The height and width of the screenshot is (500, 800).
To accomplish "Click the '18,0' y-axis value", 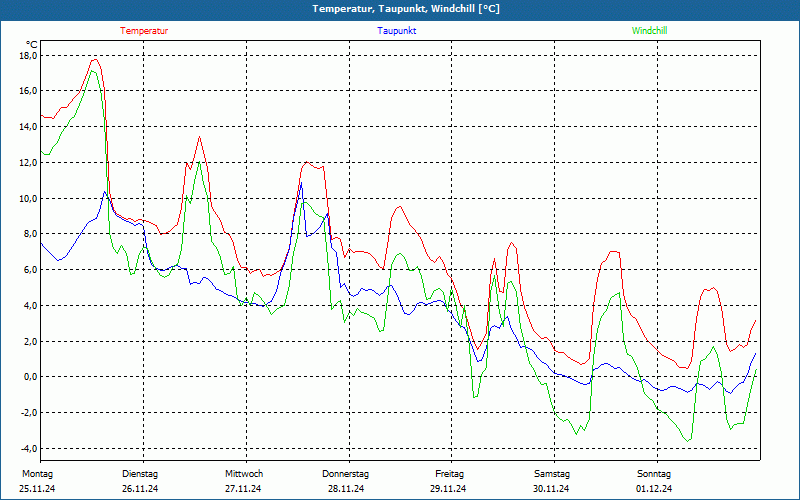I will (x=28, y=55).
